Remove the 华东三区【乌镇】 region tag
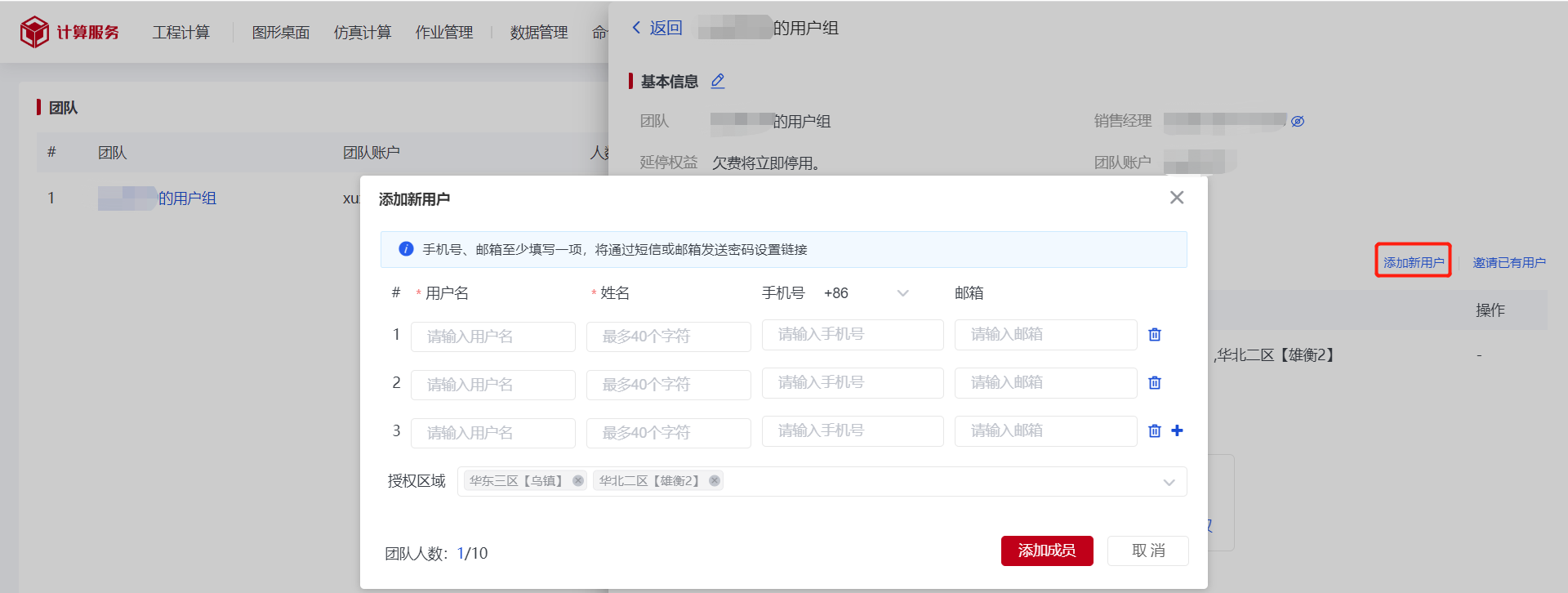Image resolution: width=1568 pixels, height=593 pixels. [578, 480]
